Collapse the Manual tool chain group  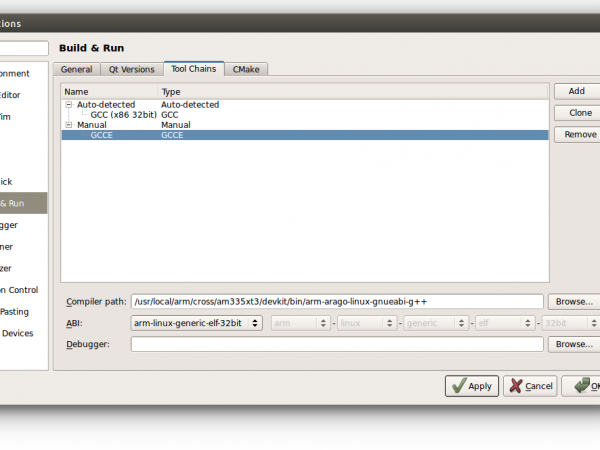[x=69, y=125]
